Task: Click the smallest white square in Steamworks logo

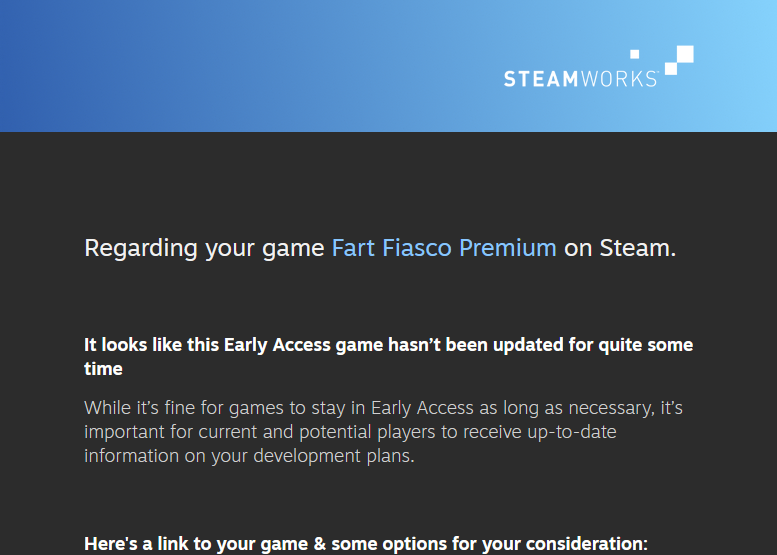Action: [x=635, y=53]
